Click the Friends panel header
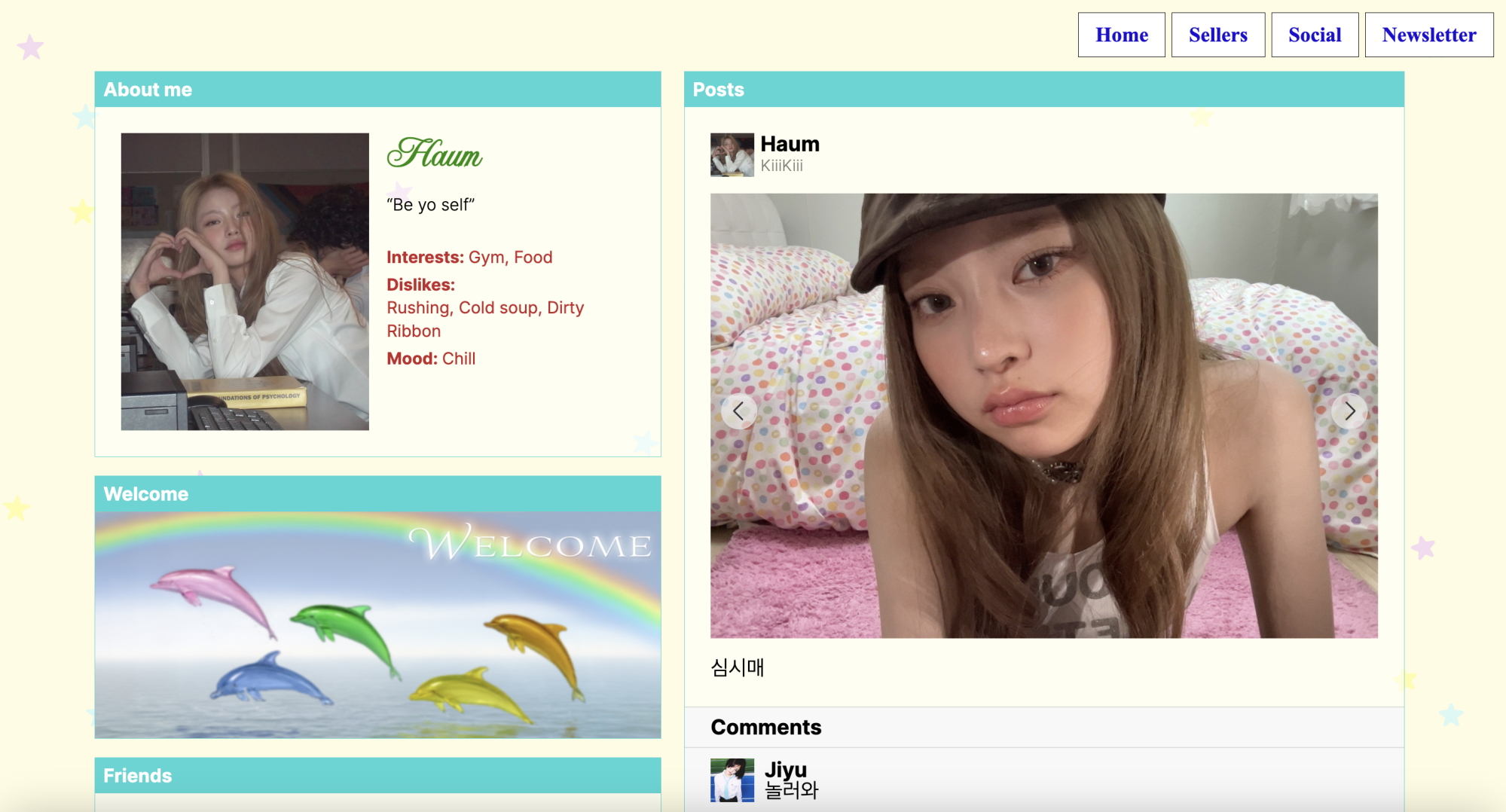 click(x=377, y=776)
